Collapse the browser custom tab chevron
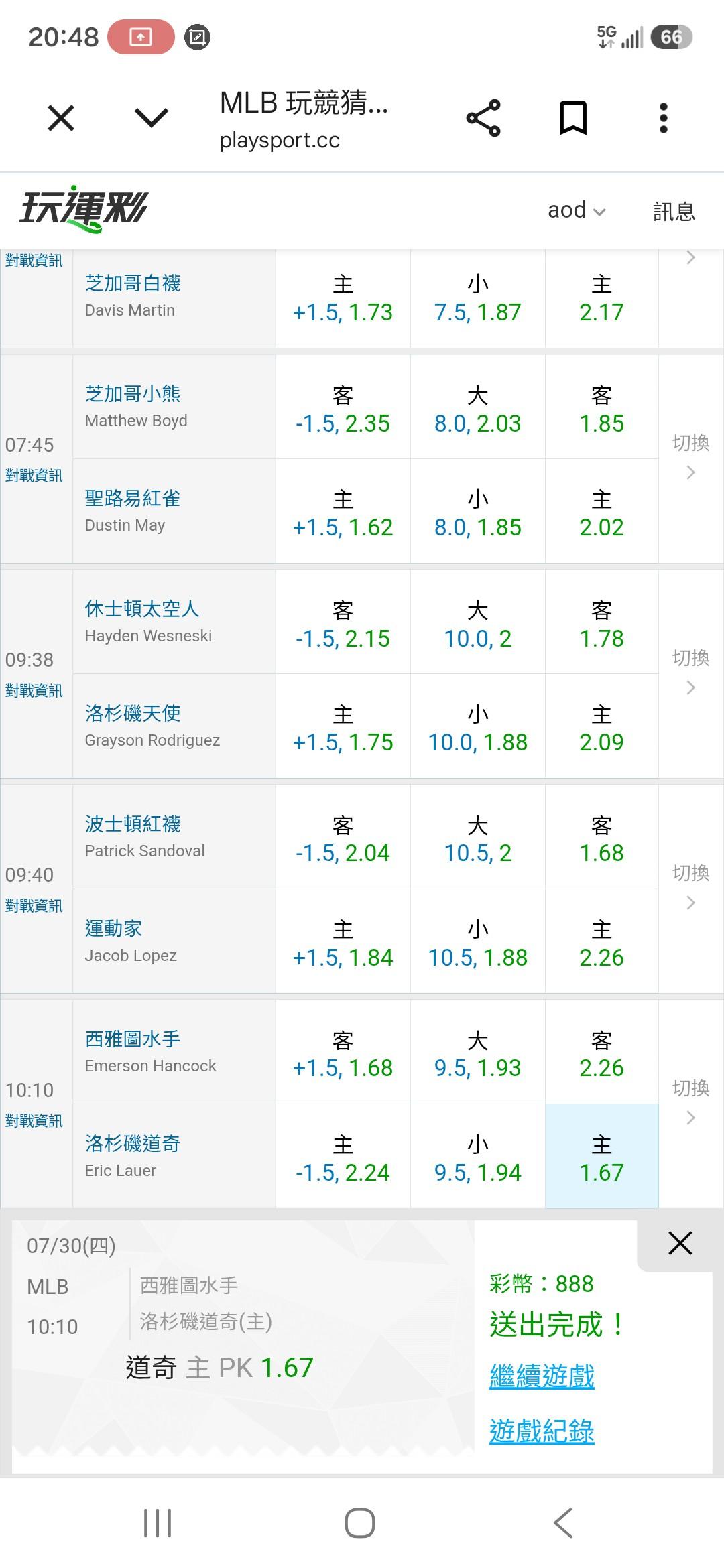The height and width of the screenshot is (1568, 724). (x=152, y=119)
